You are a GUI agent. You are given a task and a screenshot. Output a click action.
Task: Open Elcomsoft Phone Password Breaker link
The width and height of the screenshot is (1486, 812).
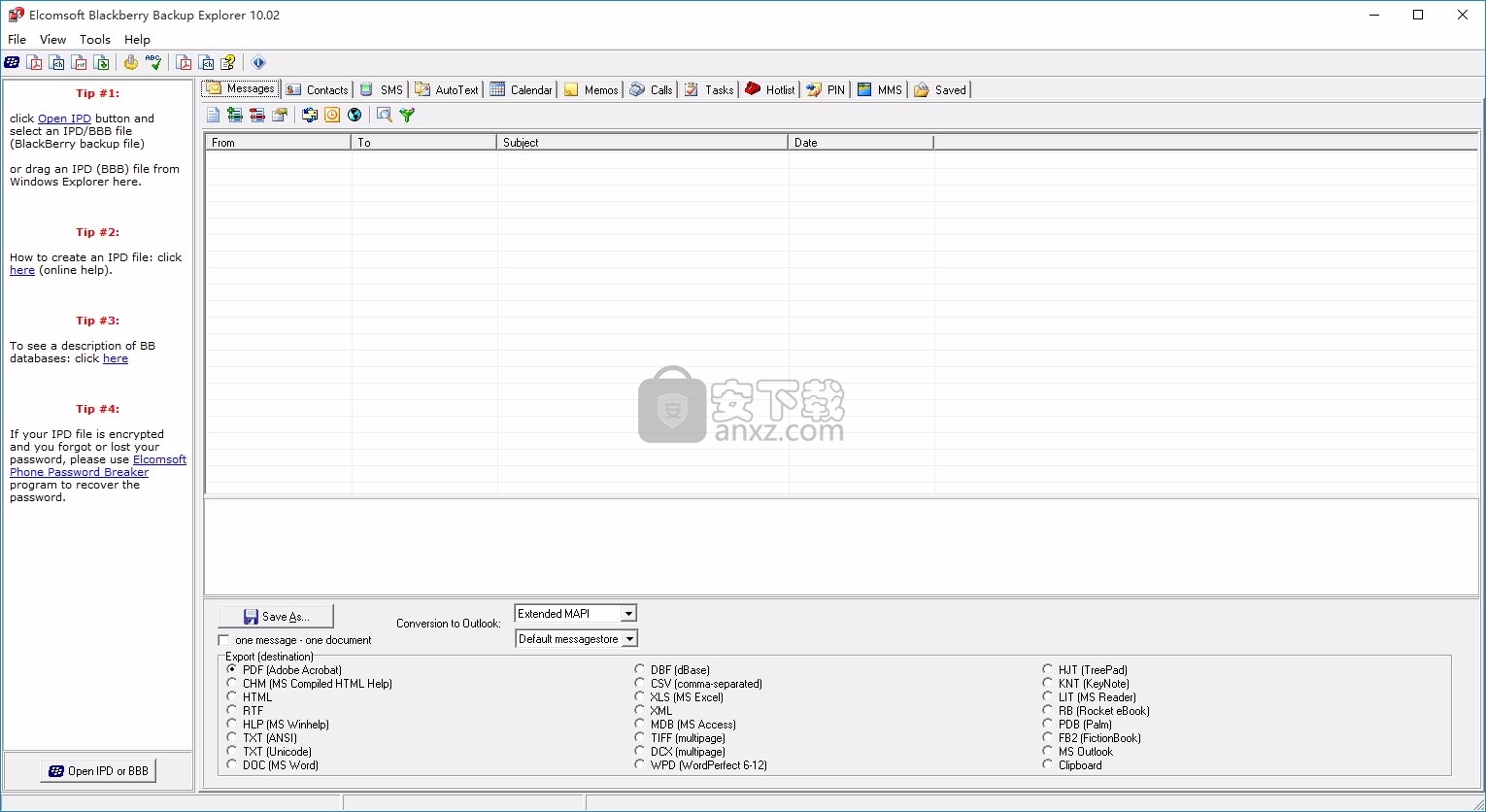(98, 465)
